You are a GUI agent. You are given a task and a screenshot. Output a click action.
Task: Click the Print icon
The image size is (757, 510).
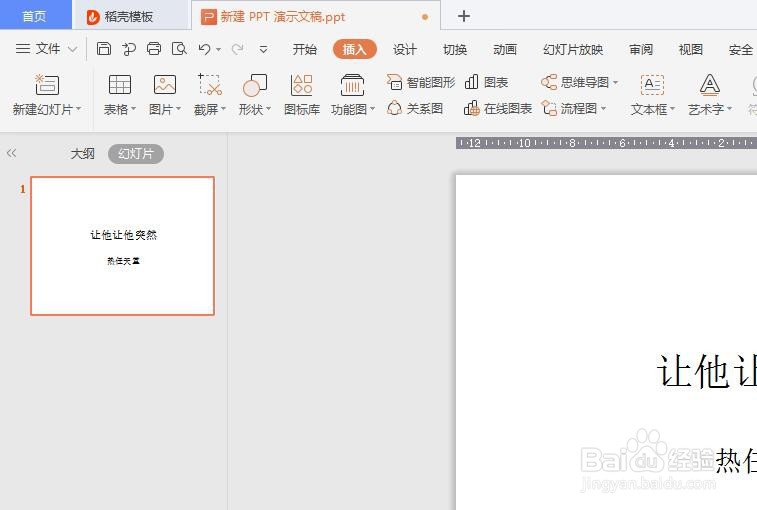coord(154,49)
